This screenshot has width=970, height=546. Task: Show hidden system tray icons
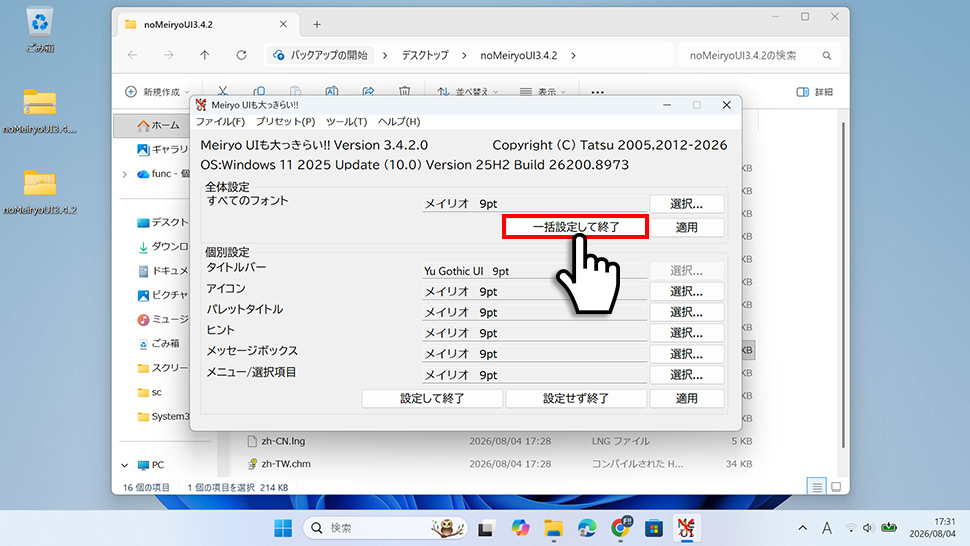click(x=802, y=528)
